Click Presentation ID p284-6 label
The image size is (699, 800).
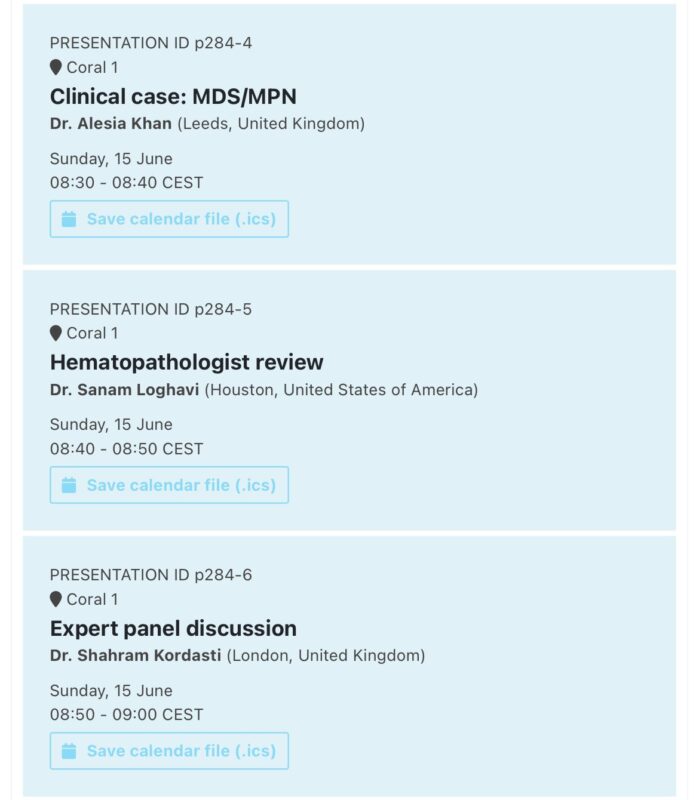pyautogui.click(x=151, y=575)
